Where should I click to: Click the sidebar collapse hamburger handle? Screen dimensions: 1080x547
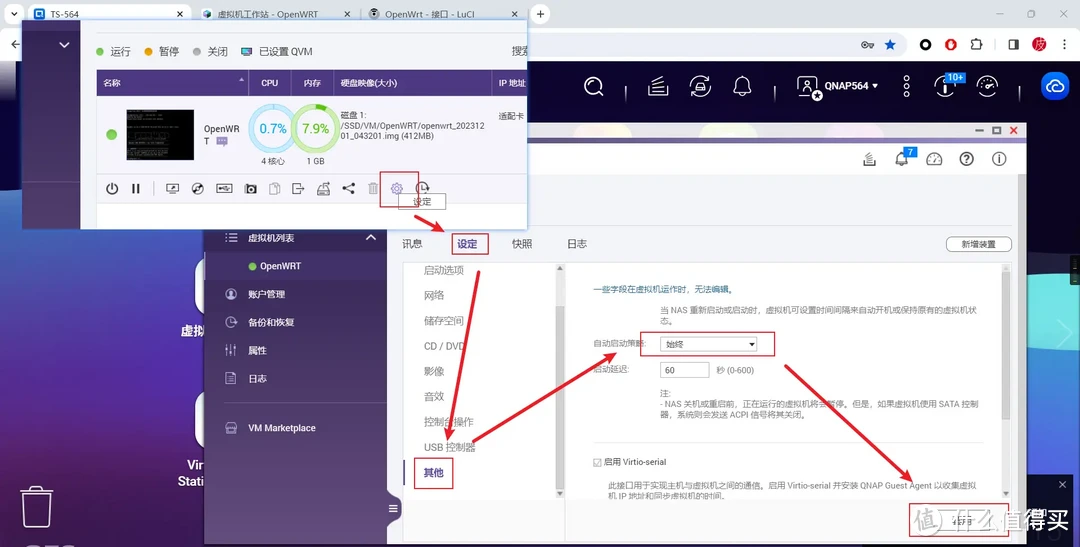(x=393, y=508)
